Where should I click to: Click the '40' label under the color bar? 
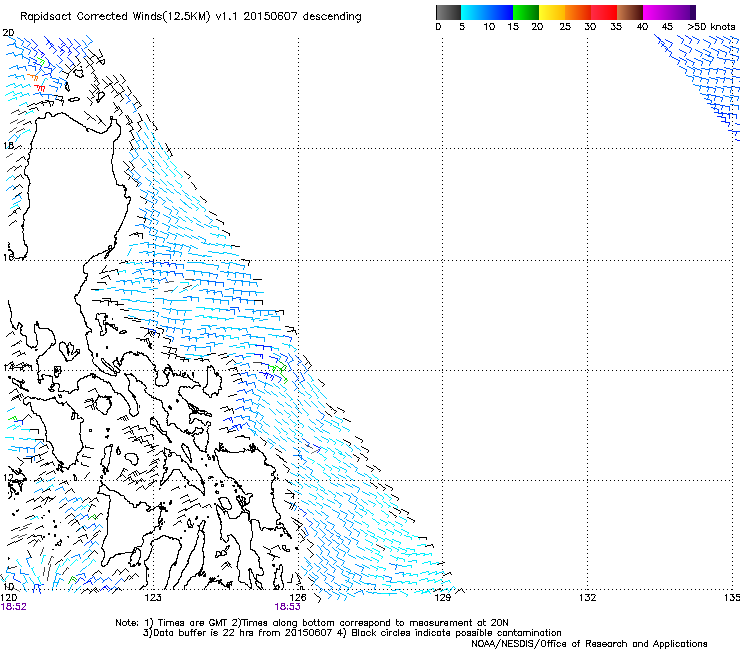642,27
